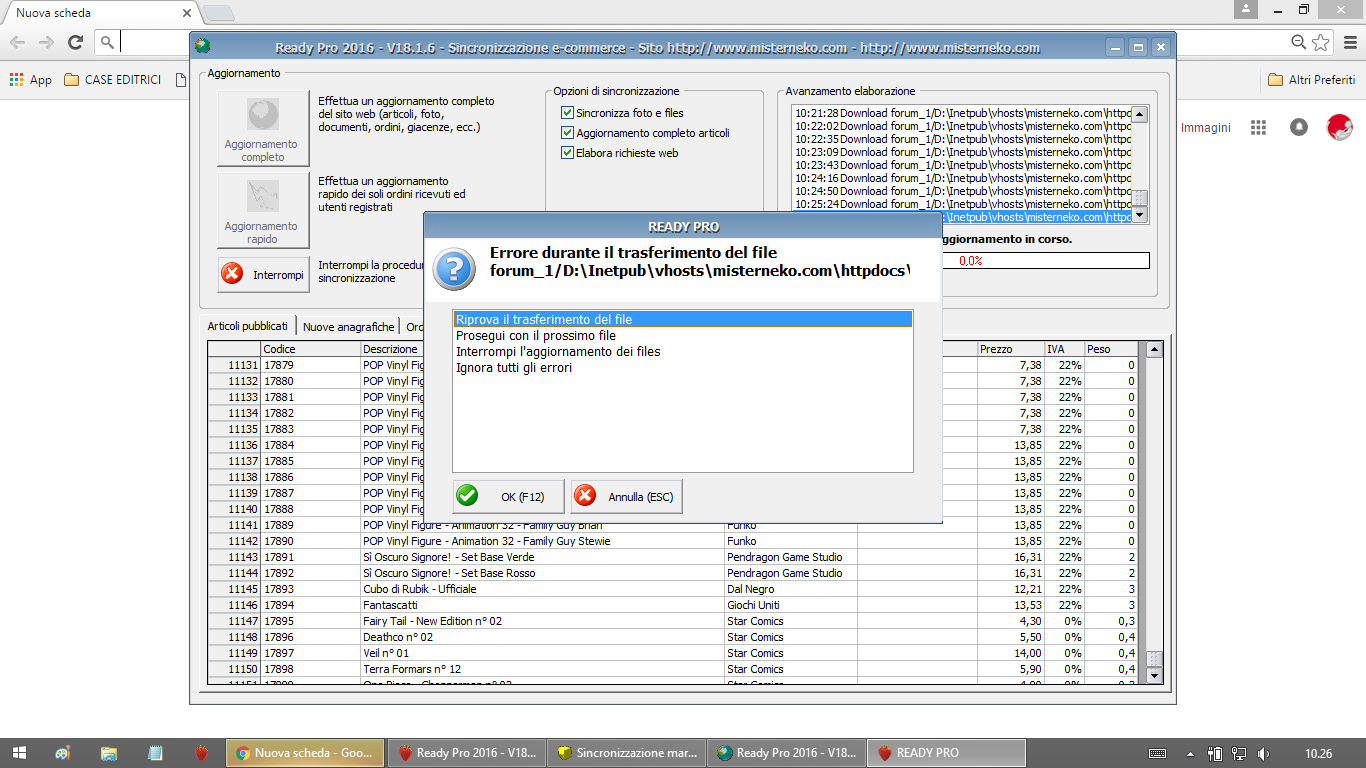Click the log list scroll-down arrow

[1140, 216]
